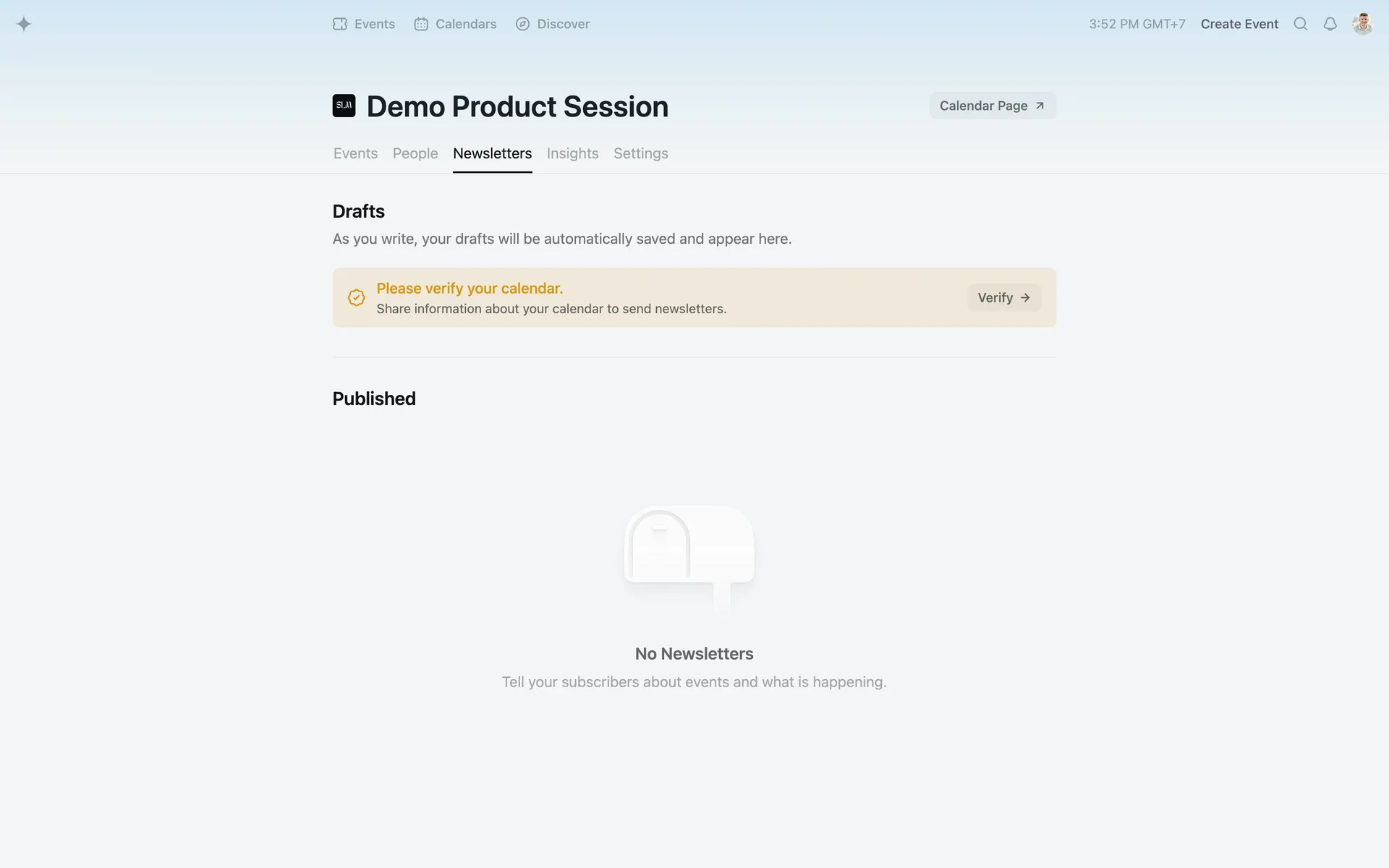Open the search magnifier icon
The image size is (1389, 868).
click(x=1300, y=24)
